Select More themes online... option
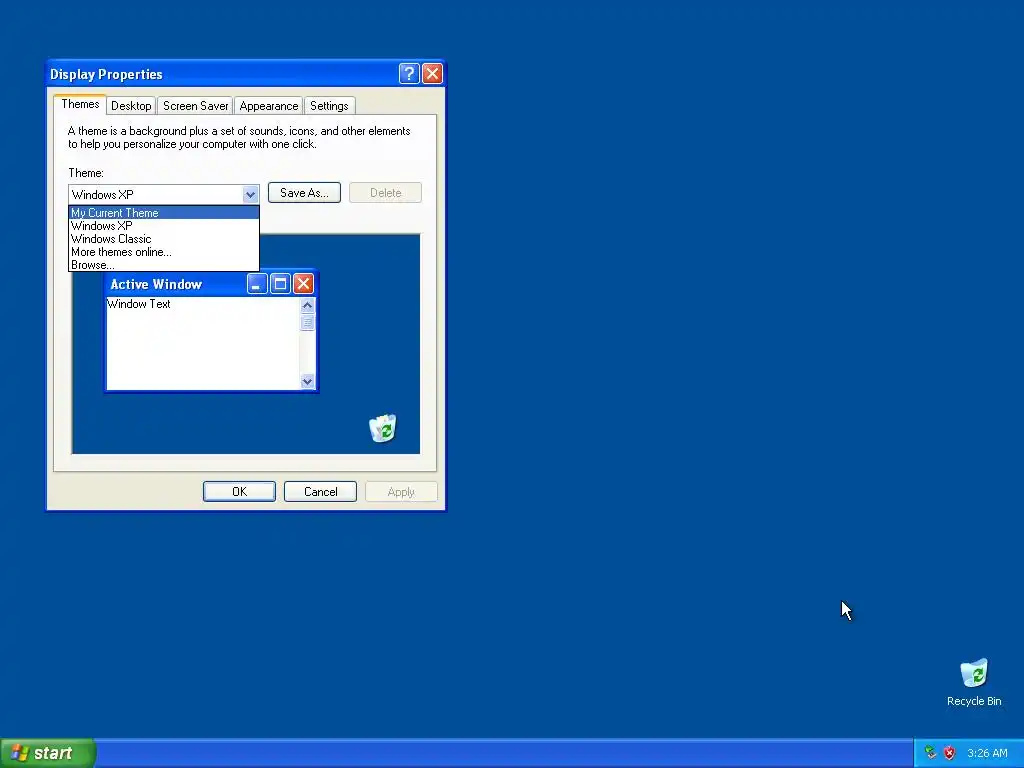This screenshot has width=1024, height=768. point(164,252)
